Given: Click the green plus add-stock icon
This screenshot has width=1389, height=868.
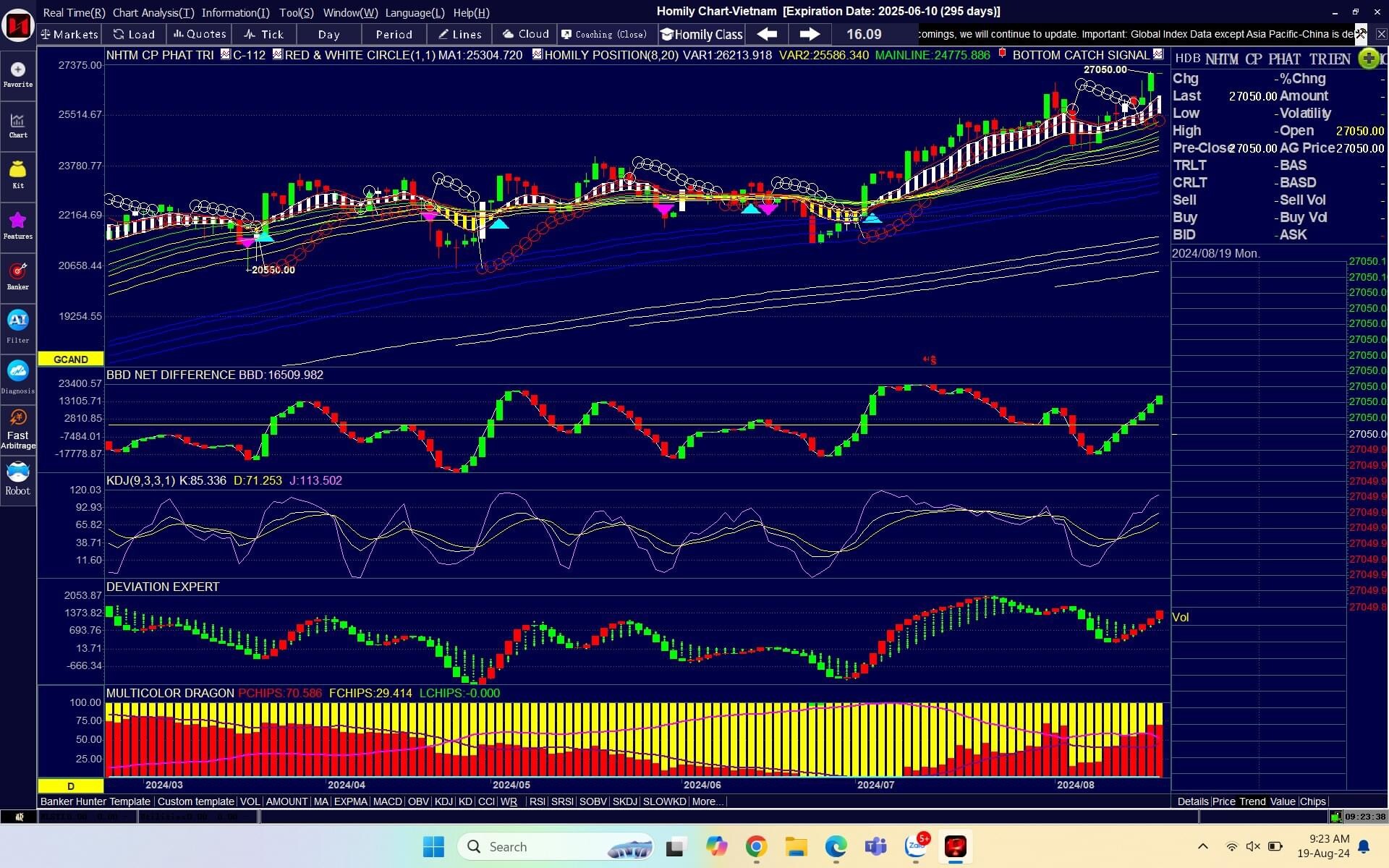Looking at the screenshot, I should [x=1368, y=59].
